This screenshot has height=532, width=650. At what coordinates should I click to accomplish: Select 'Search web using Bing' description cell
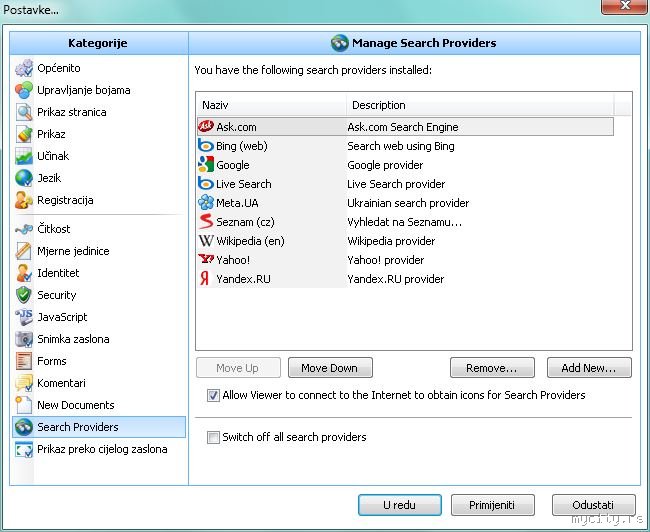[401, 146]
